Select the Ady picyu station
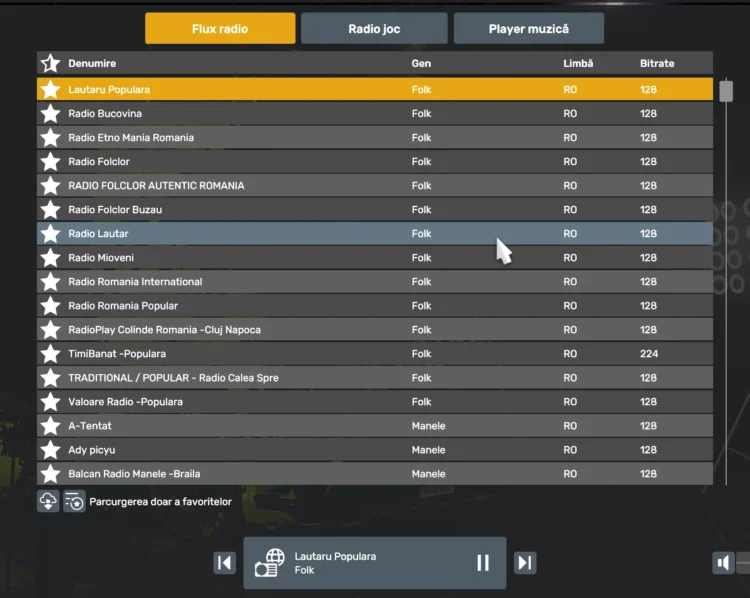Image resolution: width=750 pixels, height=598 pixels. coord(375,450)
